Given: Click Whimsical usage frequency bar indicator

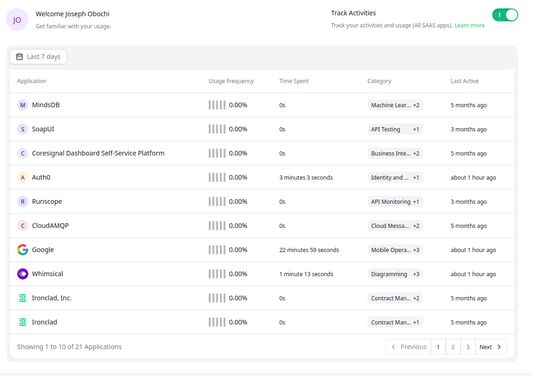Looking at the screenshot, I should pos(217,274).
